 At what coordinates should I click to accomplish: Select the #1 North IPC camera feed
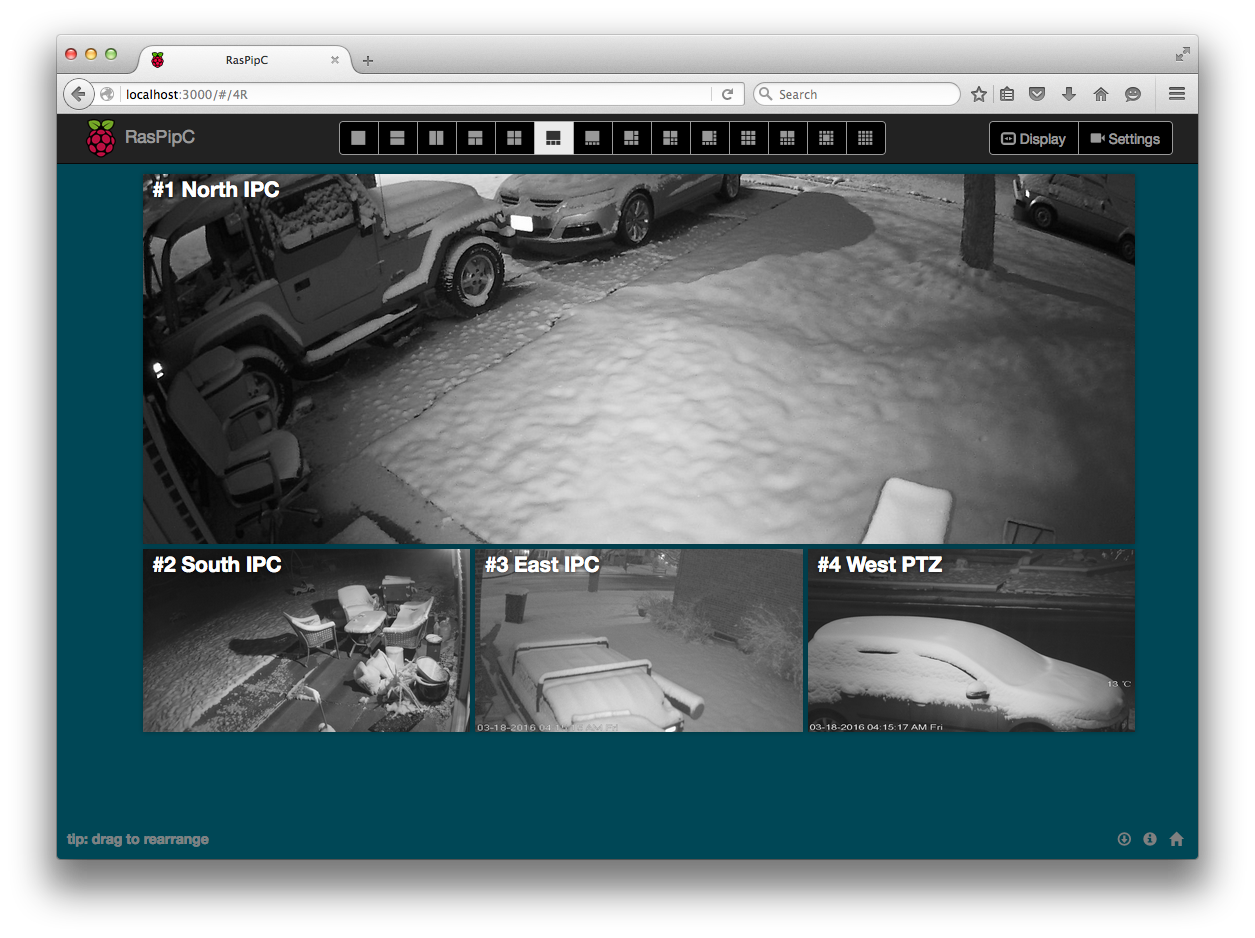(x=639, y=358)
